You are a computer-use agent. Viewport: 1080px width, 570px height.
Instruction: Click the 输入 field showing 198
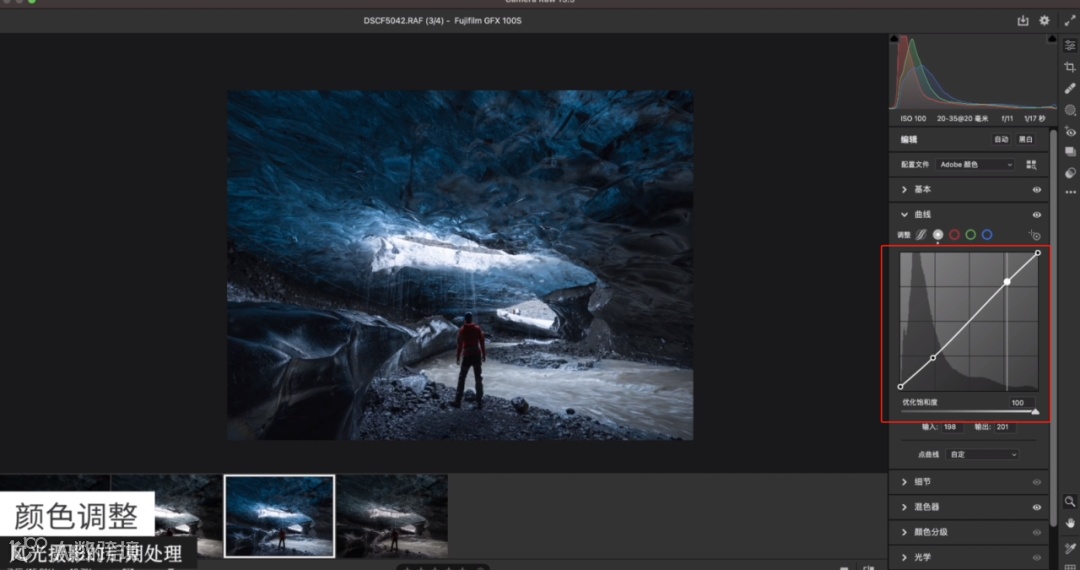click(951, 427)
